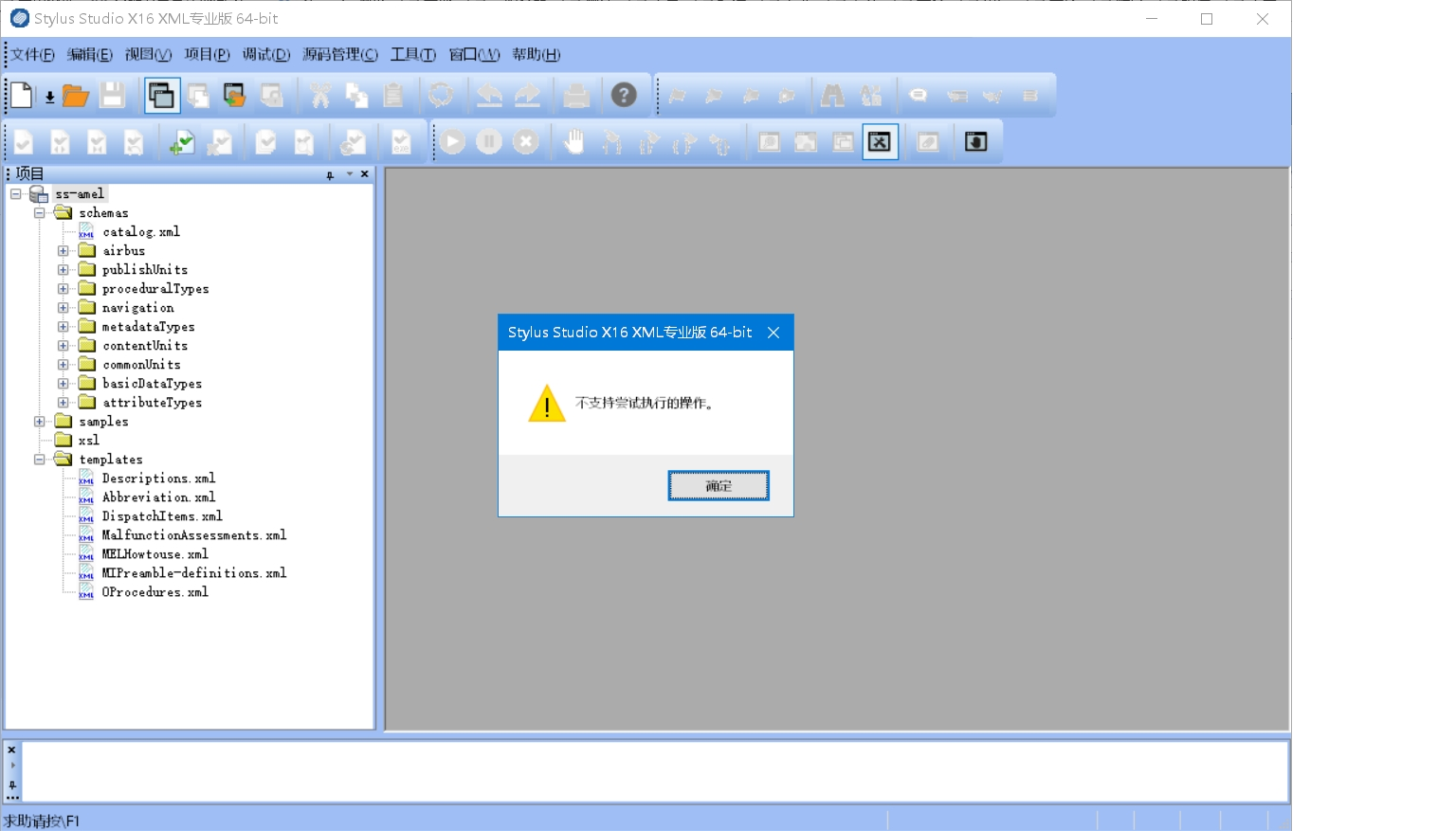
Task: Collapse the schemas folder
Action: coord(40,212)
